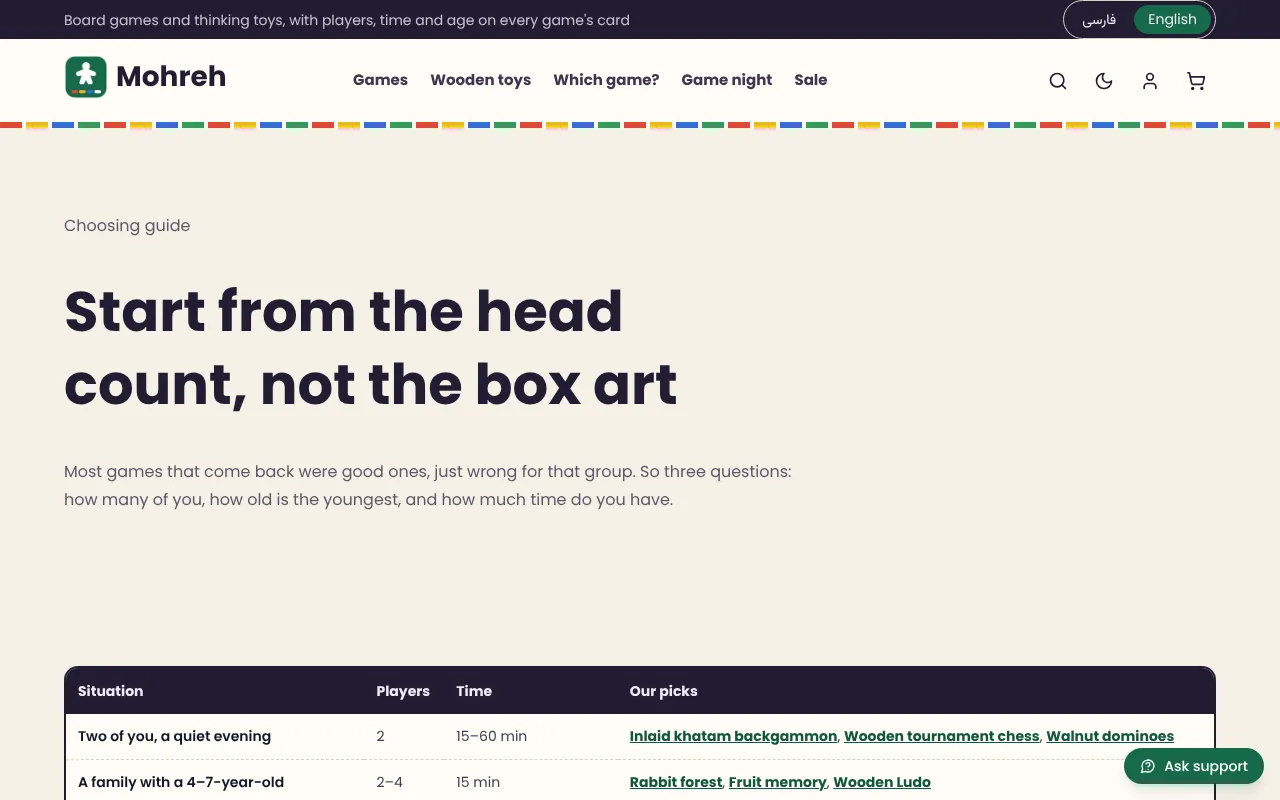The height and width of the screenshot is (800, 1280).
Task: Open Wooden tournament chess link
Action: (942, 736)
